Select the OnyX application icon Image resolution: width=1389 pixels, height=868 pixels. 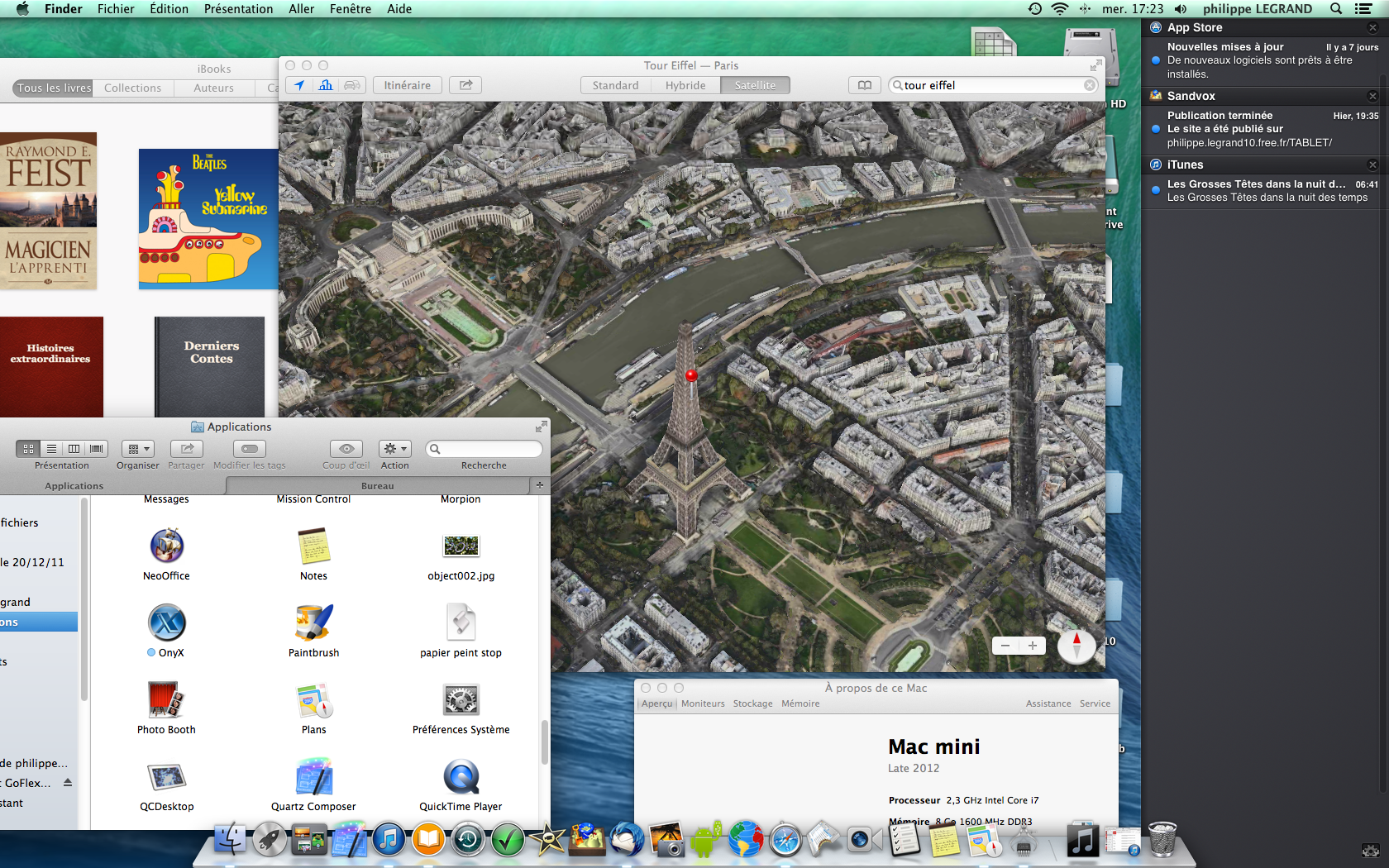click(x=167, y=622)
